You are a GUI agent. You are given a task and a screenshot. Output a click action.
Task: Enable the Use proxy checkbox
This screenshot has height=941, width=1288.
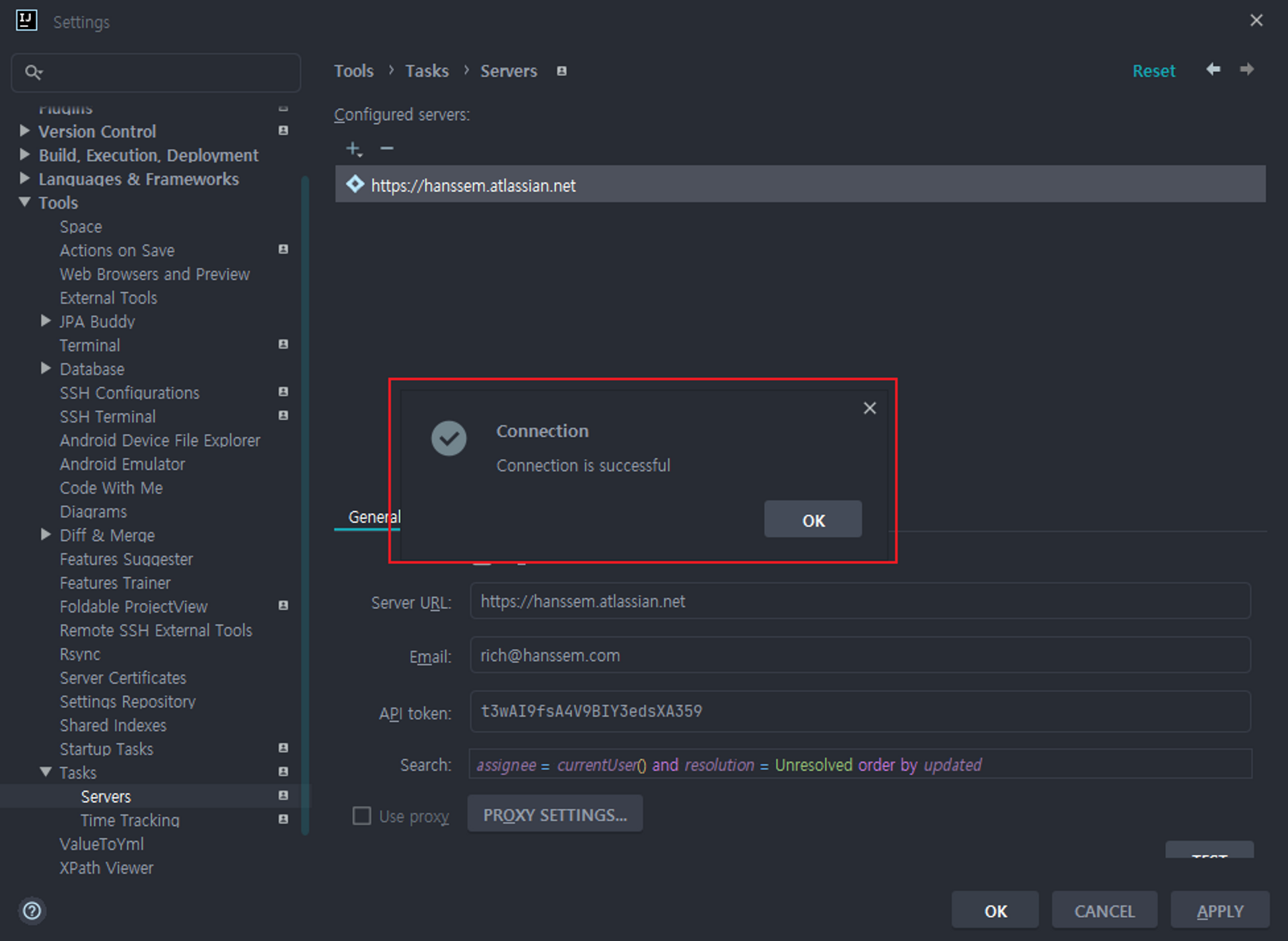(362, 816)
